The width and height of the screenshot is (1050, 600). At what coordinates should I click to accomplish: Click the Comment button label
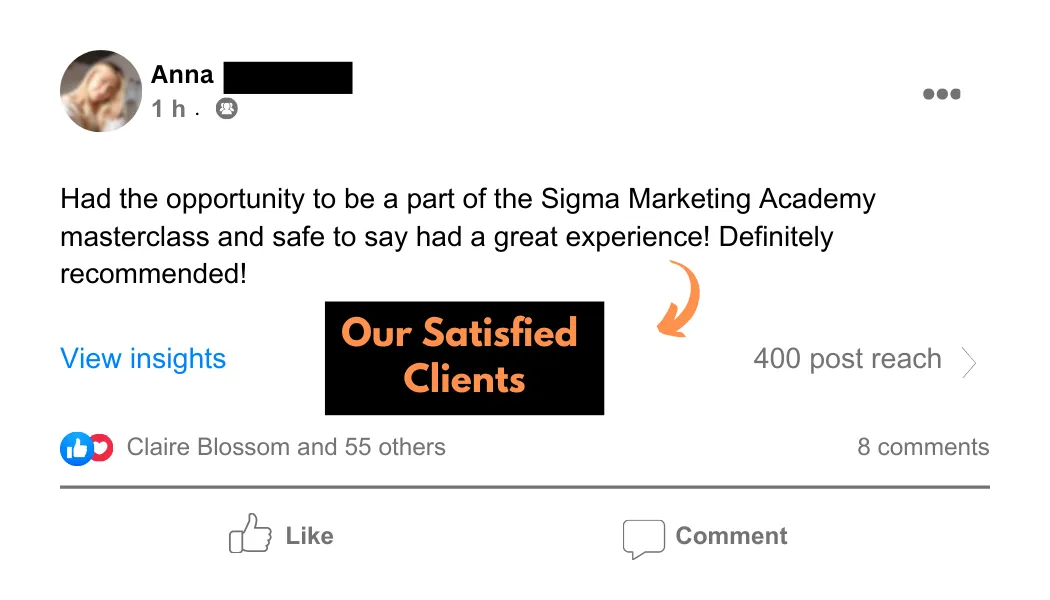[731, 536]
